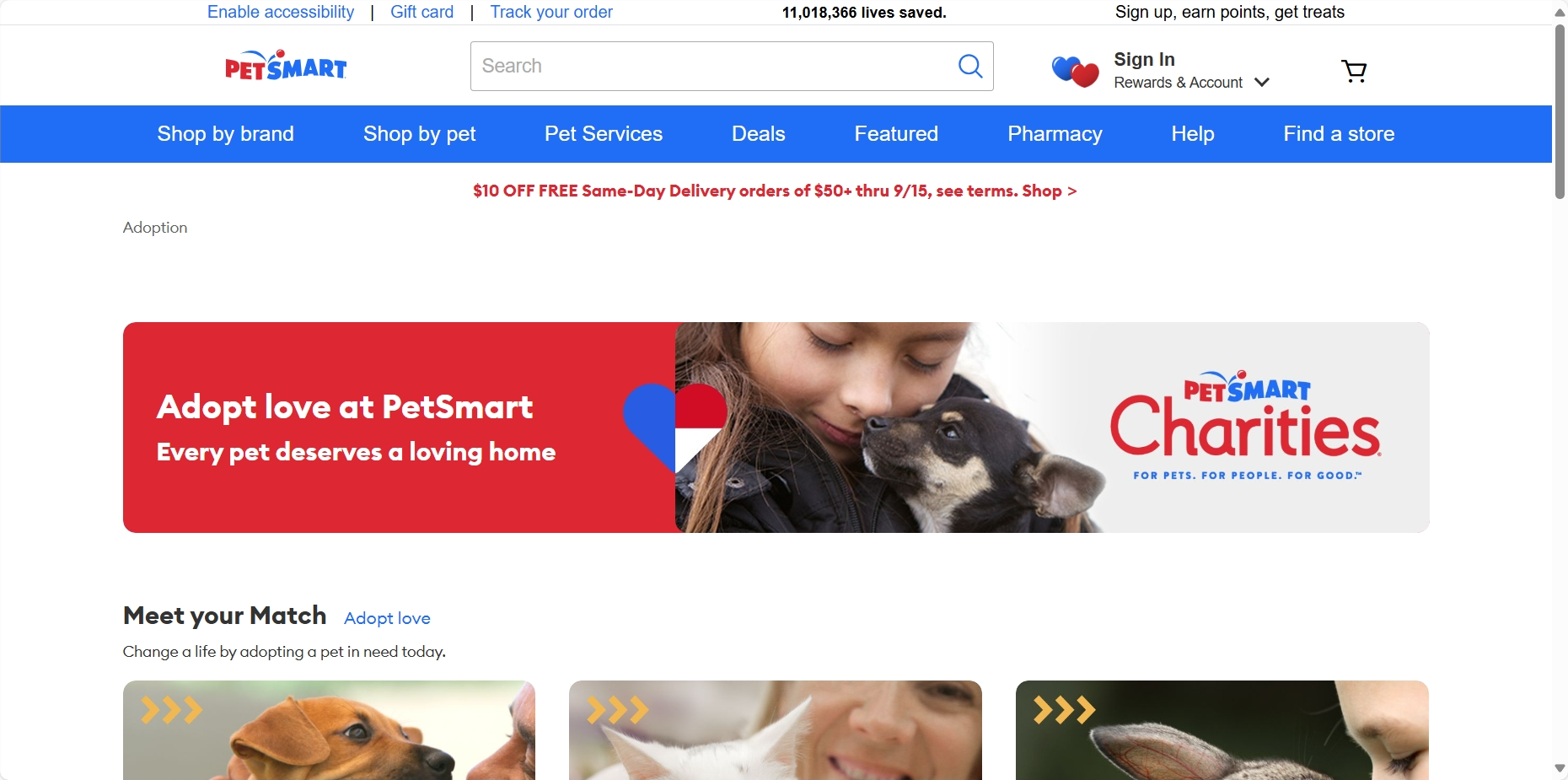Click the $10 OFF Same-Day Delivery promo
The height and width of the screenshot is (780, 1568).
point(775,191)
